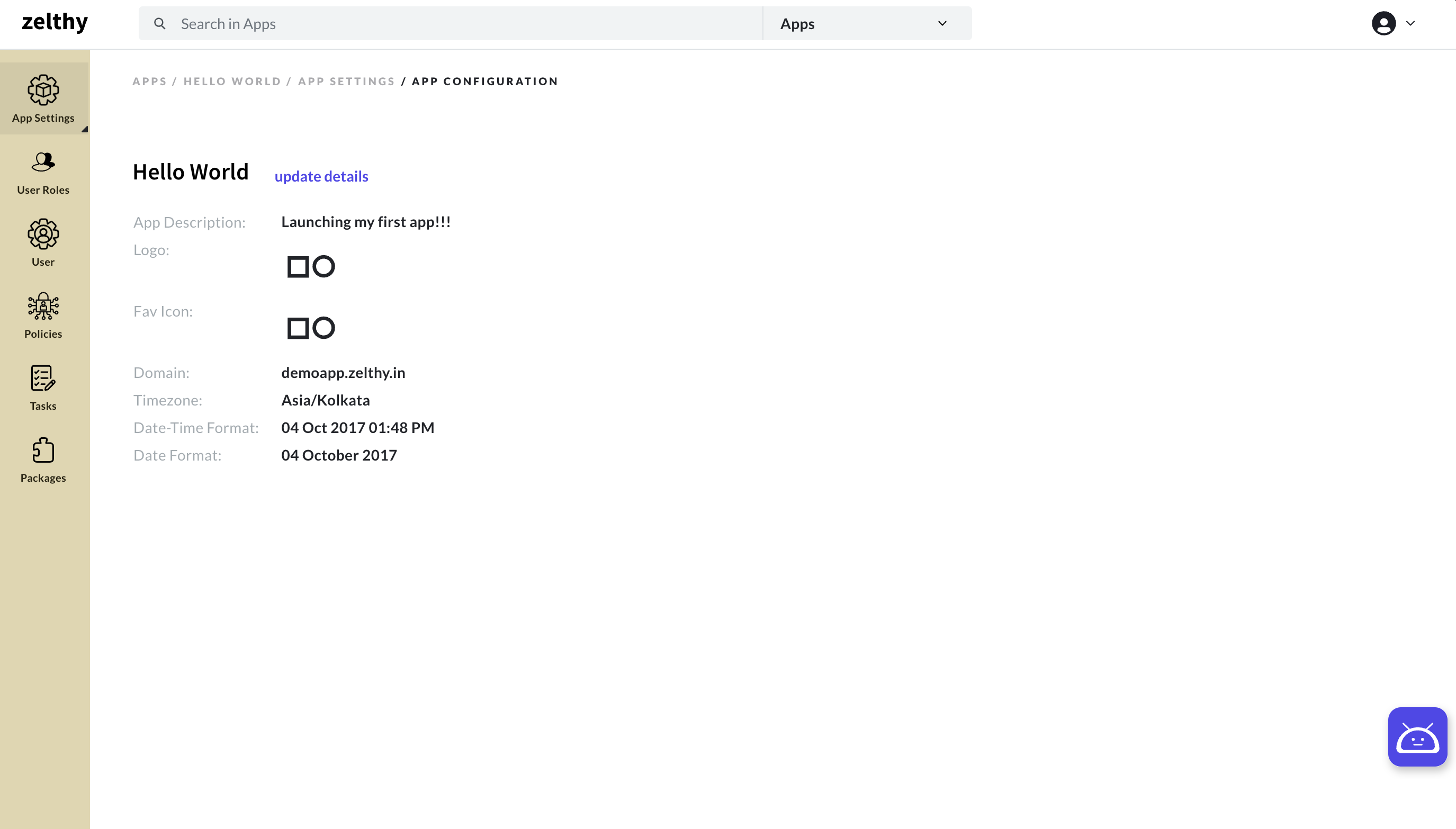Viewport: 1456px width, 829px height.
Task: Click the Hello World app title
Action: point(191,172)
